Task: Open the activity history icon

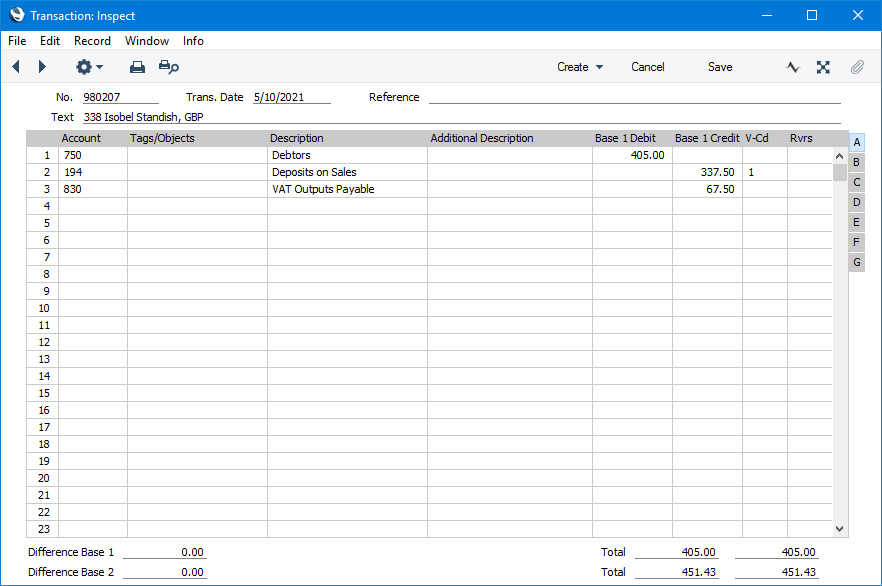Action: coord(793,67)
